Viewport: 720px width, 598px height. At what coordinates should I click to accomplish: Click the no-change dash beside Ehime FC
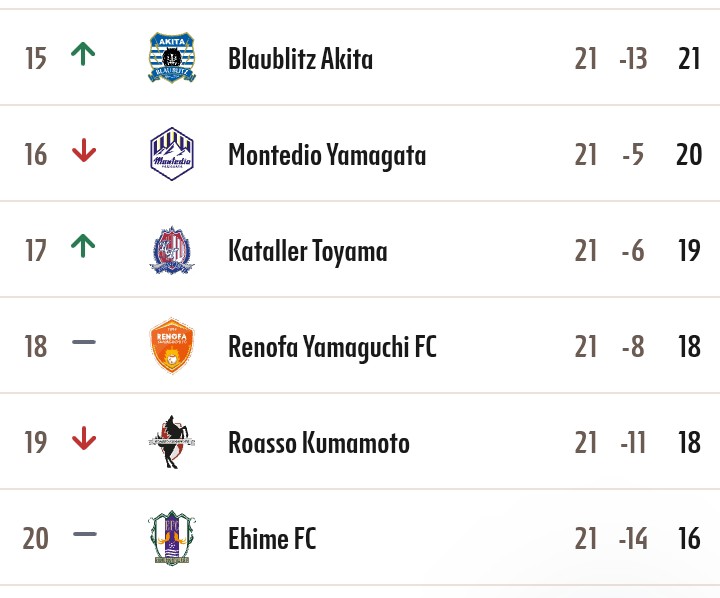pyautogui.click(x=85, y=534)
